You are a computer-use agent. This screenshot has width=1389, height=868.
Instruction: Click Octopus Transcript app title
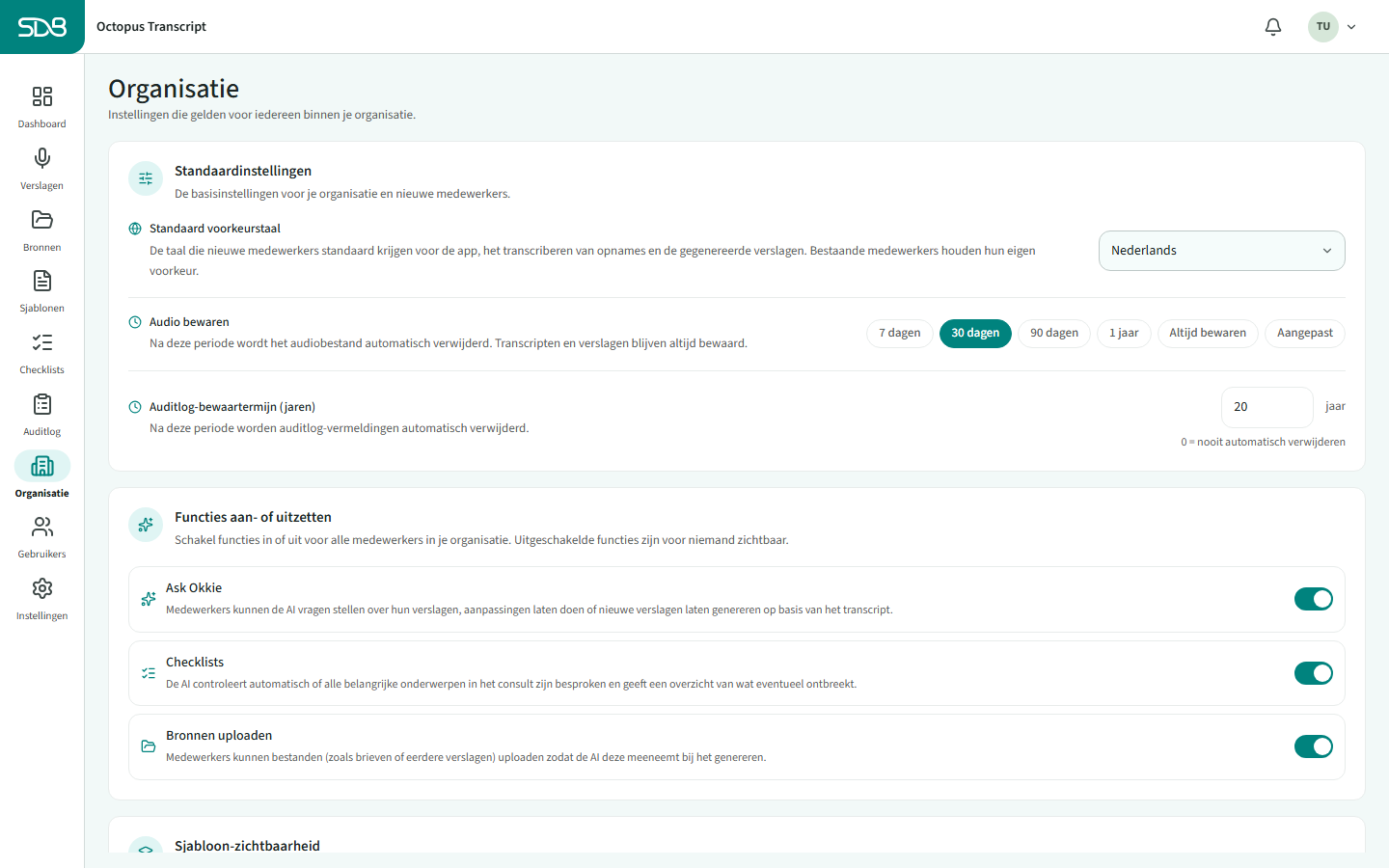pos(151,27)
